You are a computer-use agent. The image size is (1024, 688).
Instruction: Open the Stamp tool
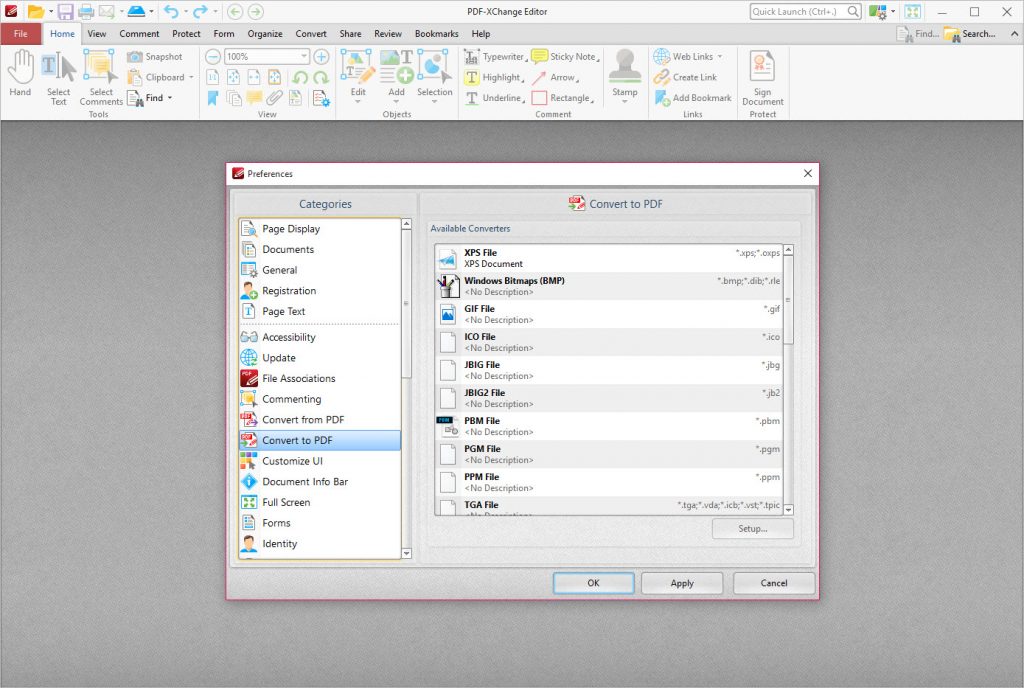point(625,76)
